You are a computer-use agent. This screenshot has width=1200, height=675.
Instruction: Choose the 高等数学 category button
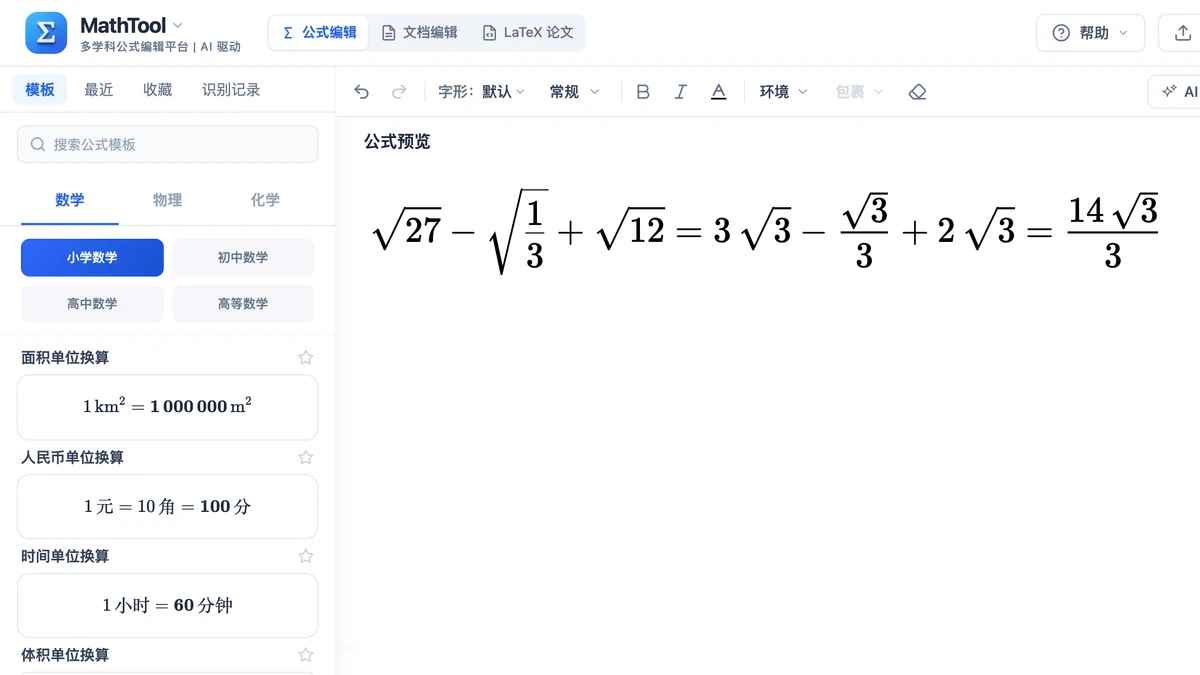pyautogui.click(x=243, y=304)
